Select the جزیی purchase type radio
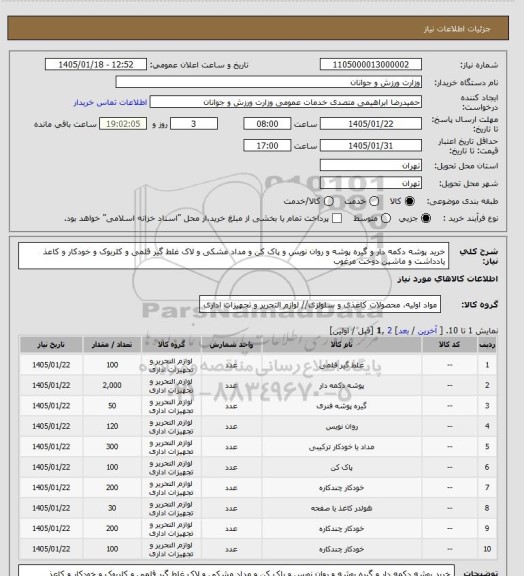Screen dimensions: 524x576 [x=426, y=218]
